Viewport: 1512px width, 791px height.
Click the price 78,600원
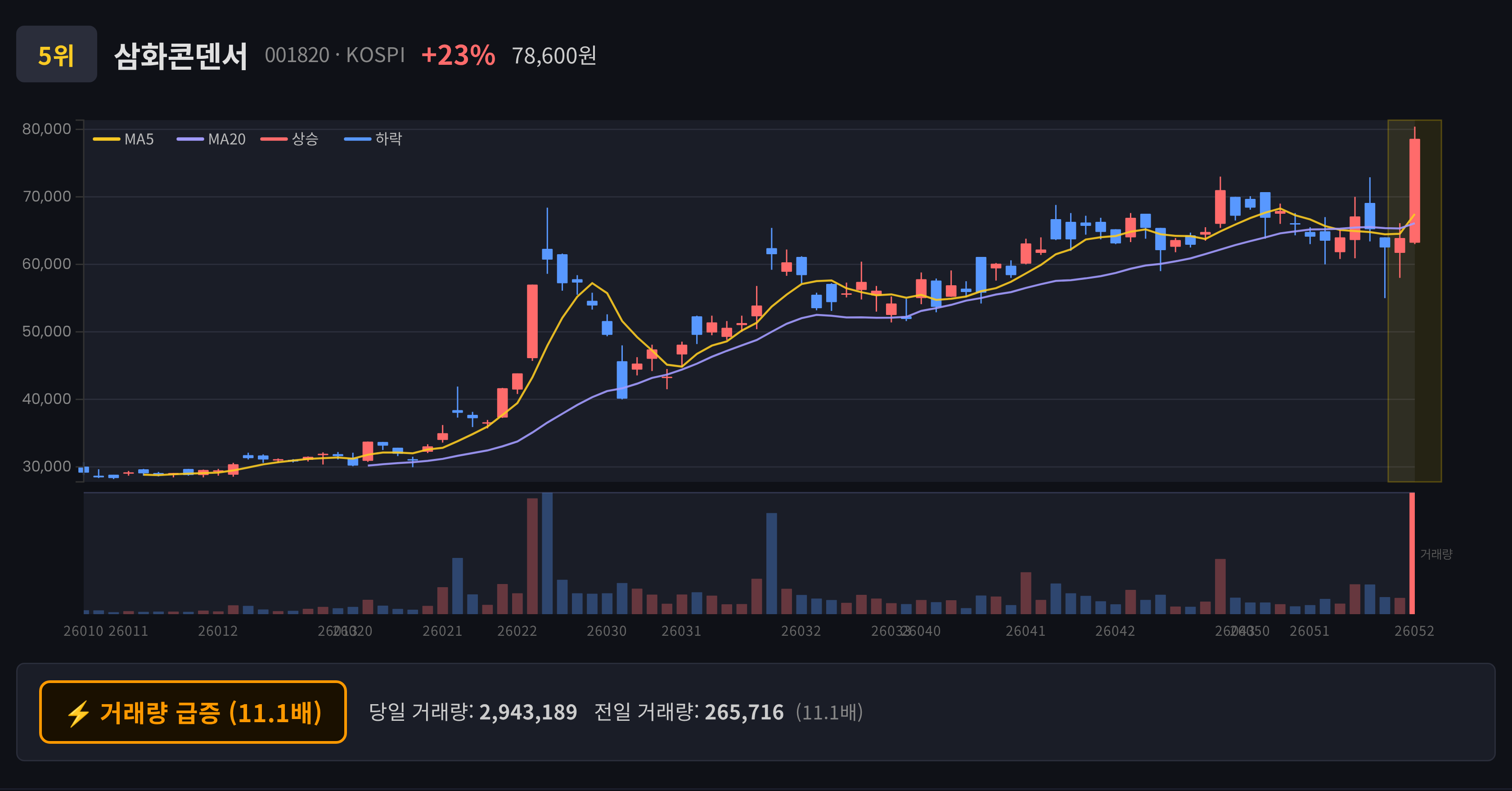(x=554, y=55)
